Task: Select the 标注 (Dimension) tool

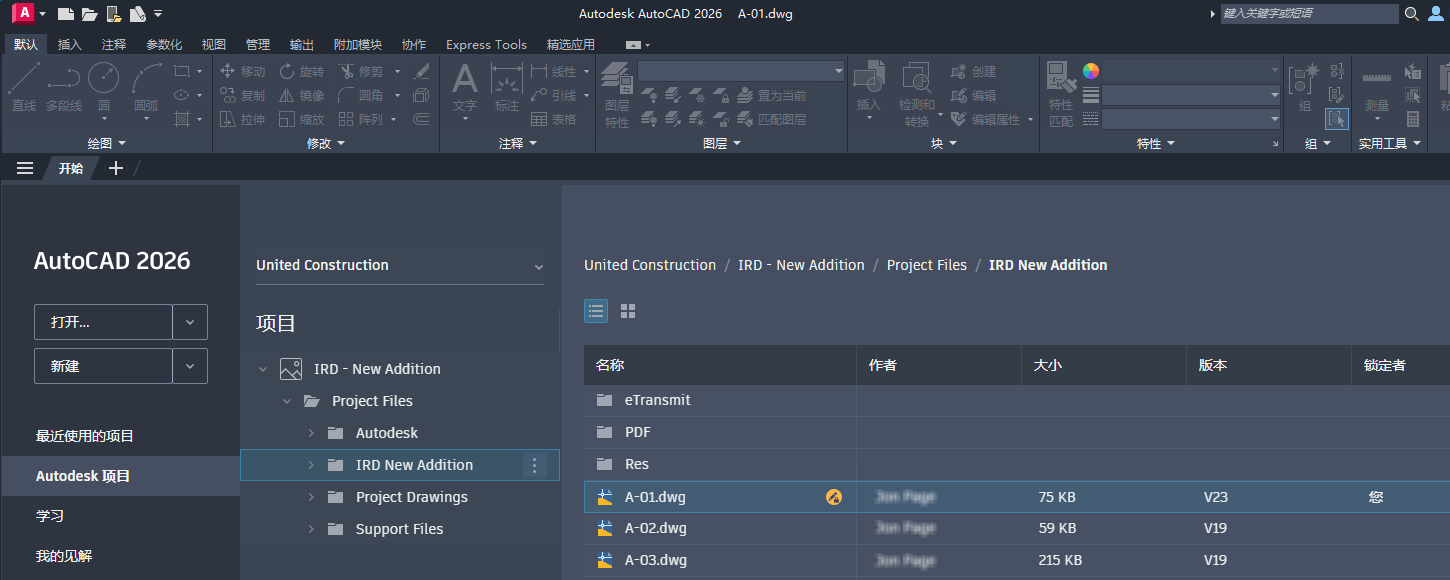Action: point(507,87)
